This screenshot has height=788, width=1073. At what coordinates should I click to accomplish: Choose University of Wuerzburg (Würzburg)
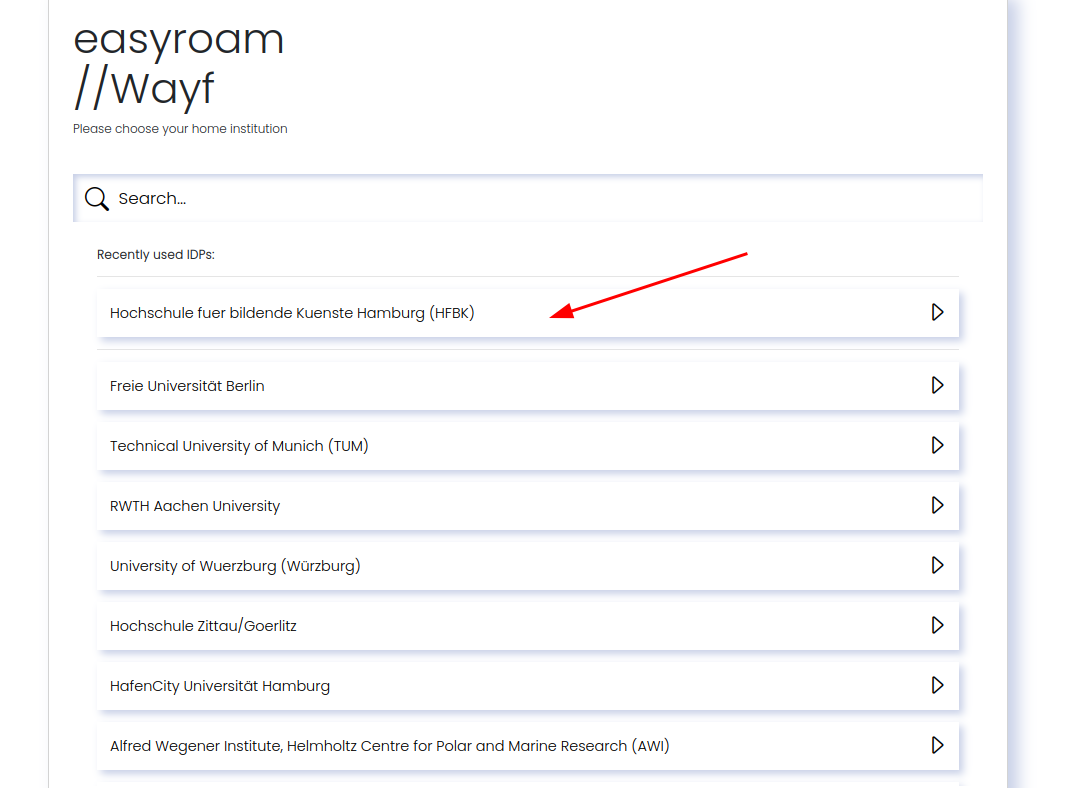pos(528,566)
